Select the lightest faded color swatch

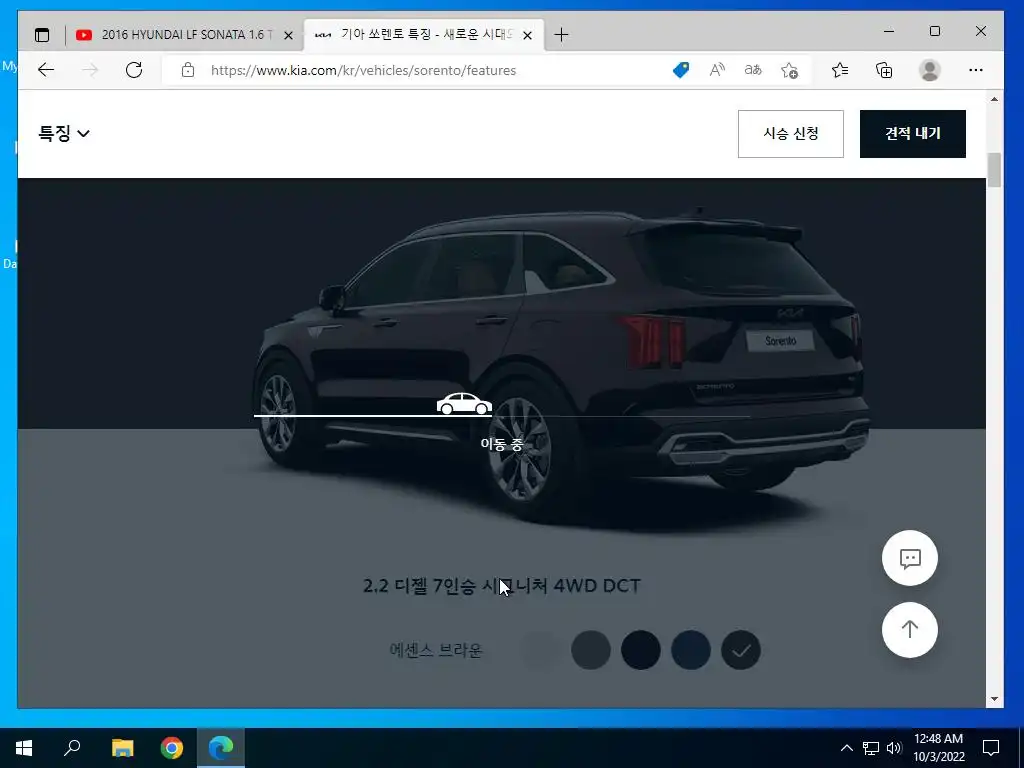click(541, 650)
